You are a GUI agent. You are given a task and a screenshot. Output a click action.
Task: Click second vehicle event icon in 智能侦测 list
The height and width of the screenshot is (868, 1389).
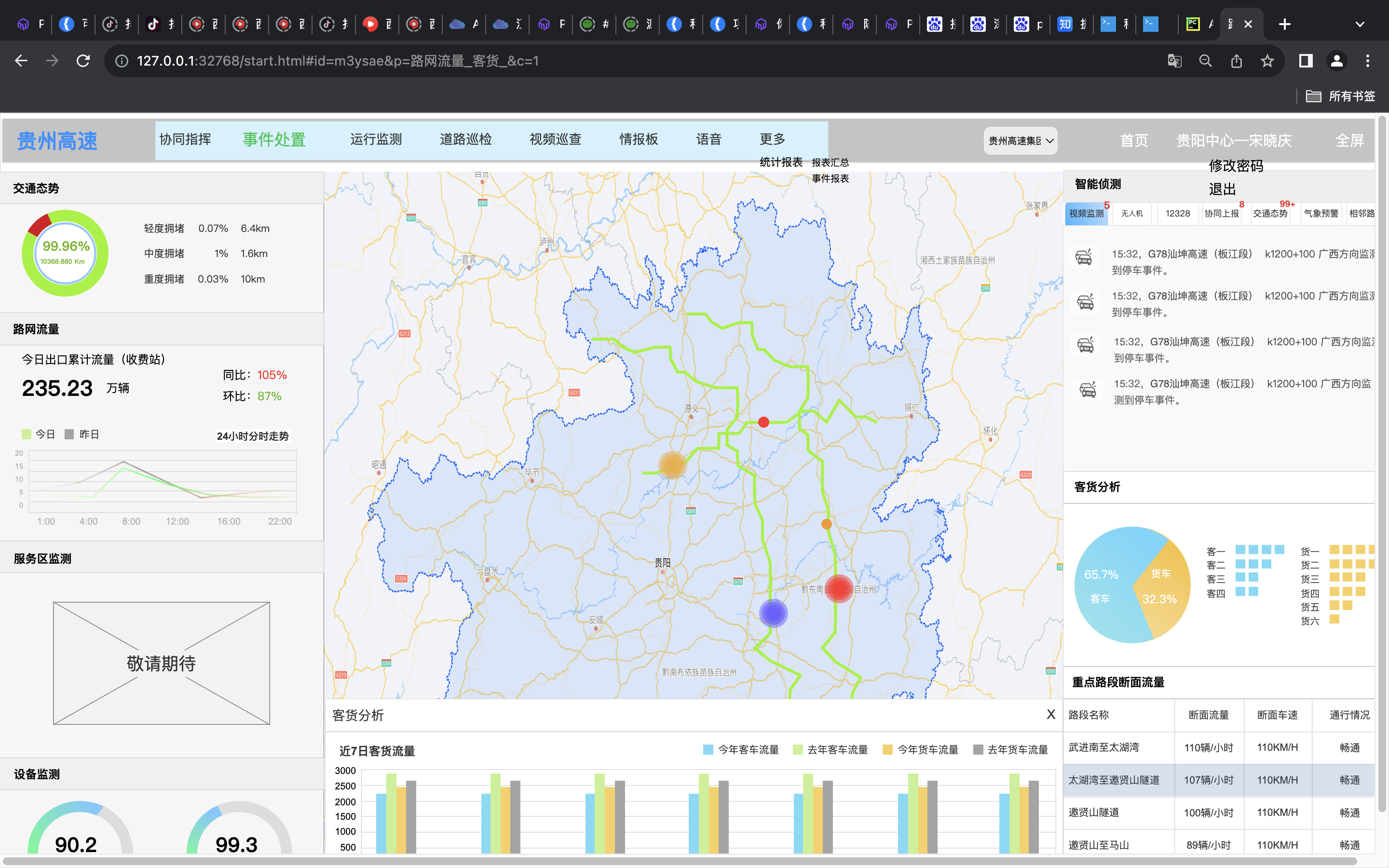pyautogui.click(x=1085, y=301)
